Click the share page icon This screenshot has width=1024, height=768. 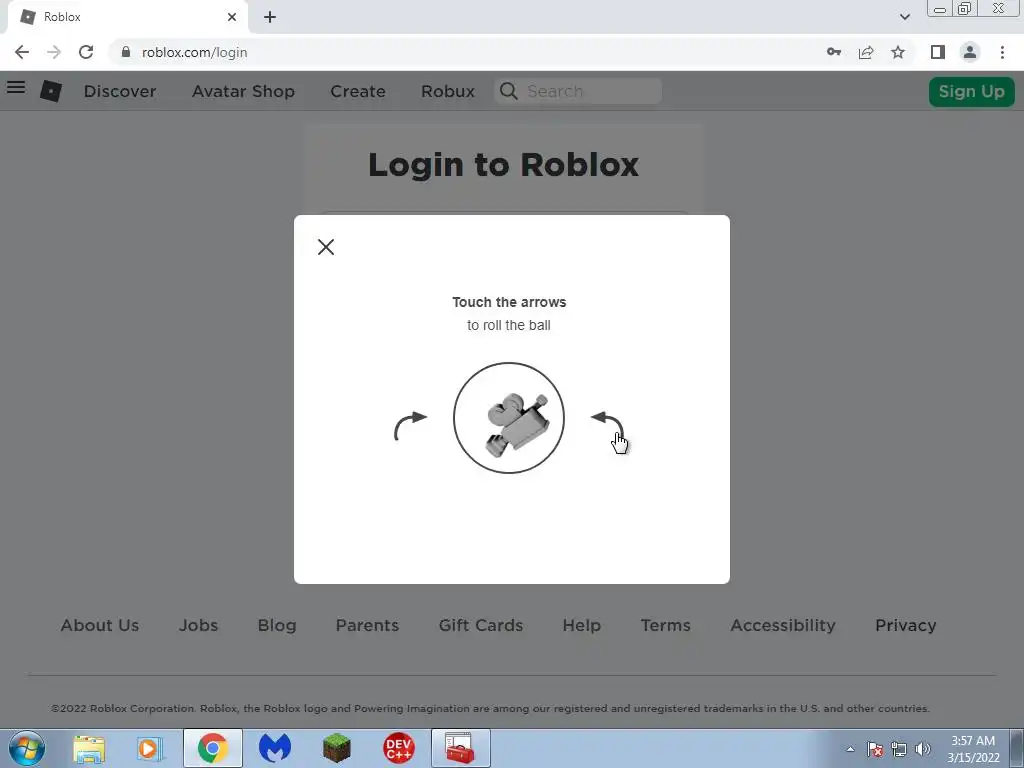[x=866, y=52]
